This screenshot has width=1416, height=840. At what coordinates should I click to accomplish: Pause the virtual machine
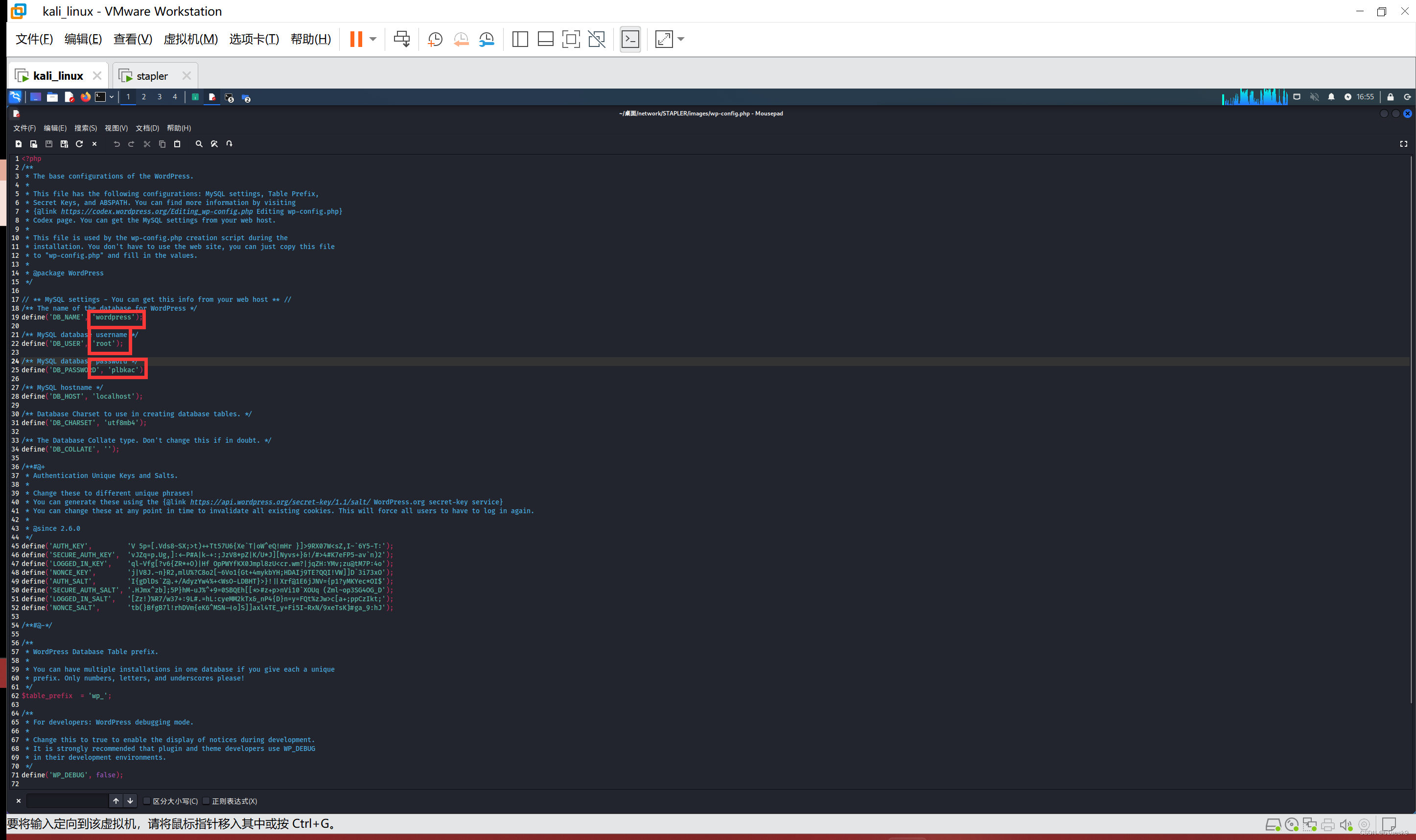coord(355,39)
